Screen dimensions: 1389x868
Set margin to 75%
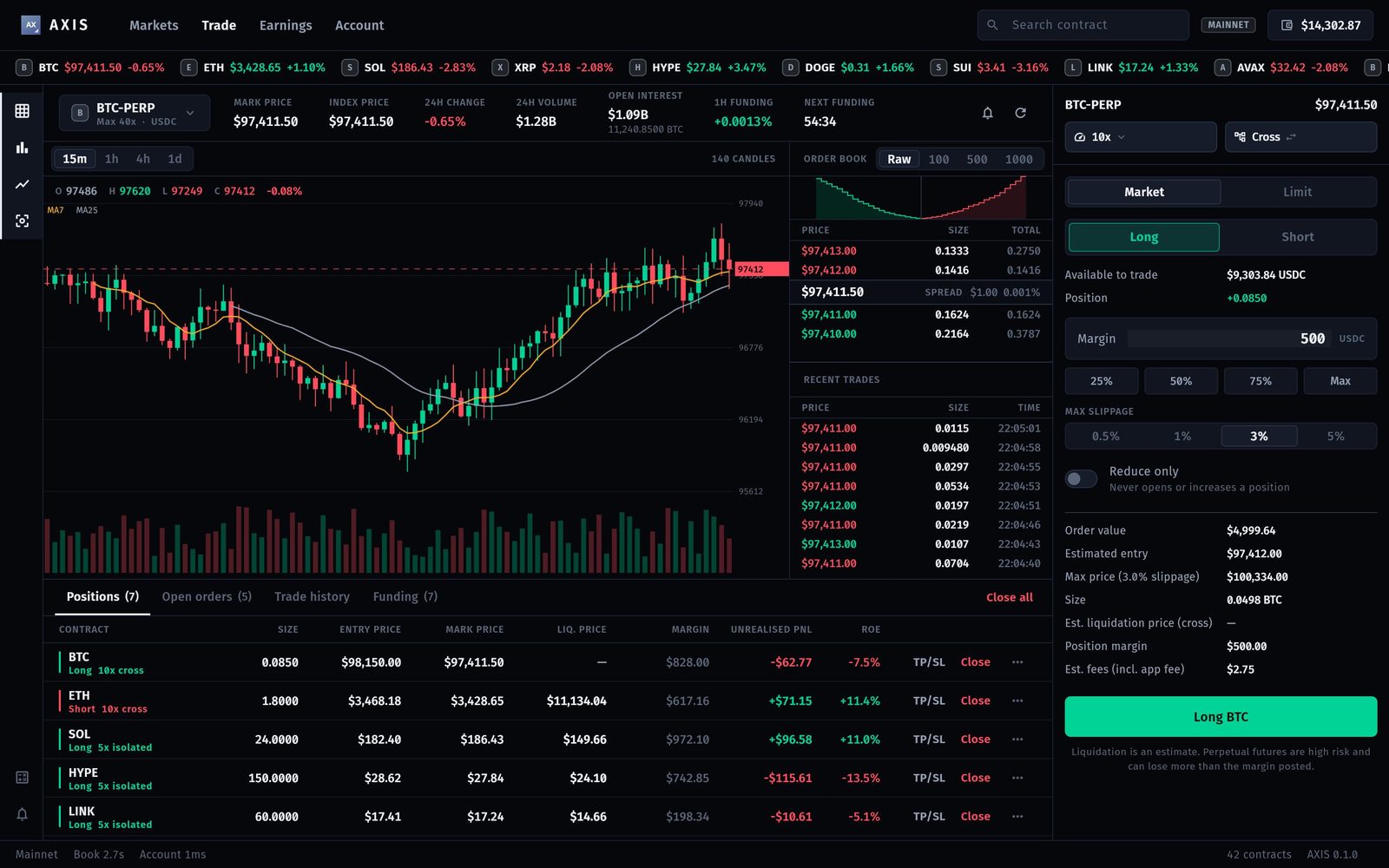[1261, 381]
